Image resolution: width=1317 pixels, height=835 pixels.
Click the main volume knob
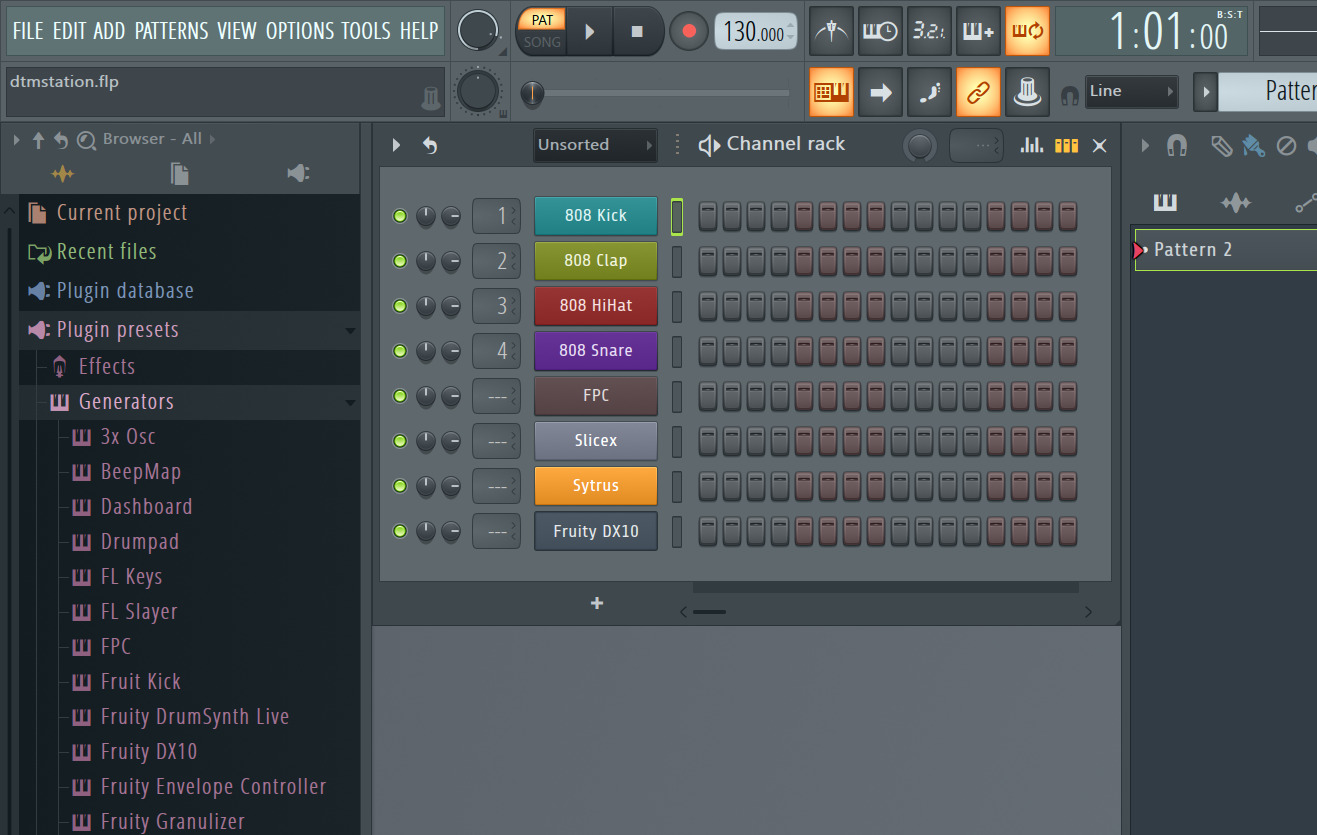click(477, 30)
